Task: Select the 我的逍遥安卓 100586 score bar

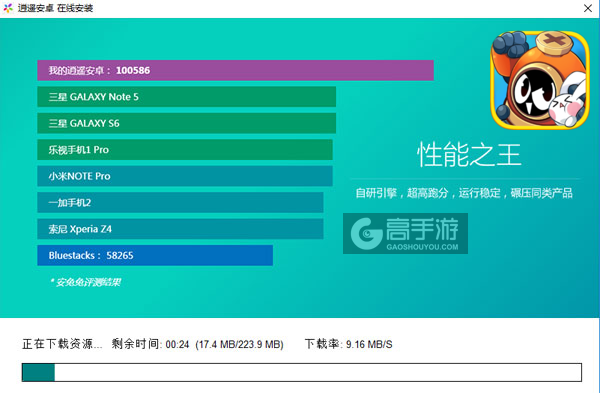Action: coord(235,70)
